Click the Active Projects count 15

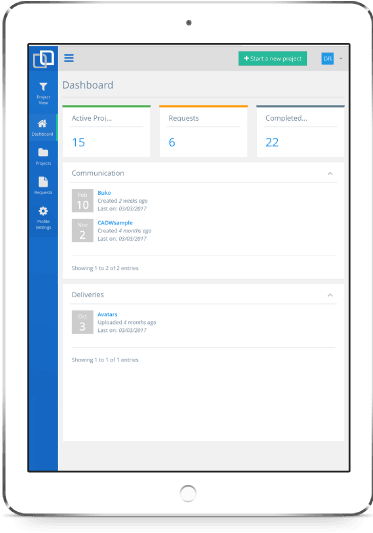79,142
